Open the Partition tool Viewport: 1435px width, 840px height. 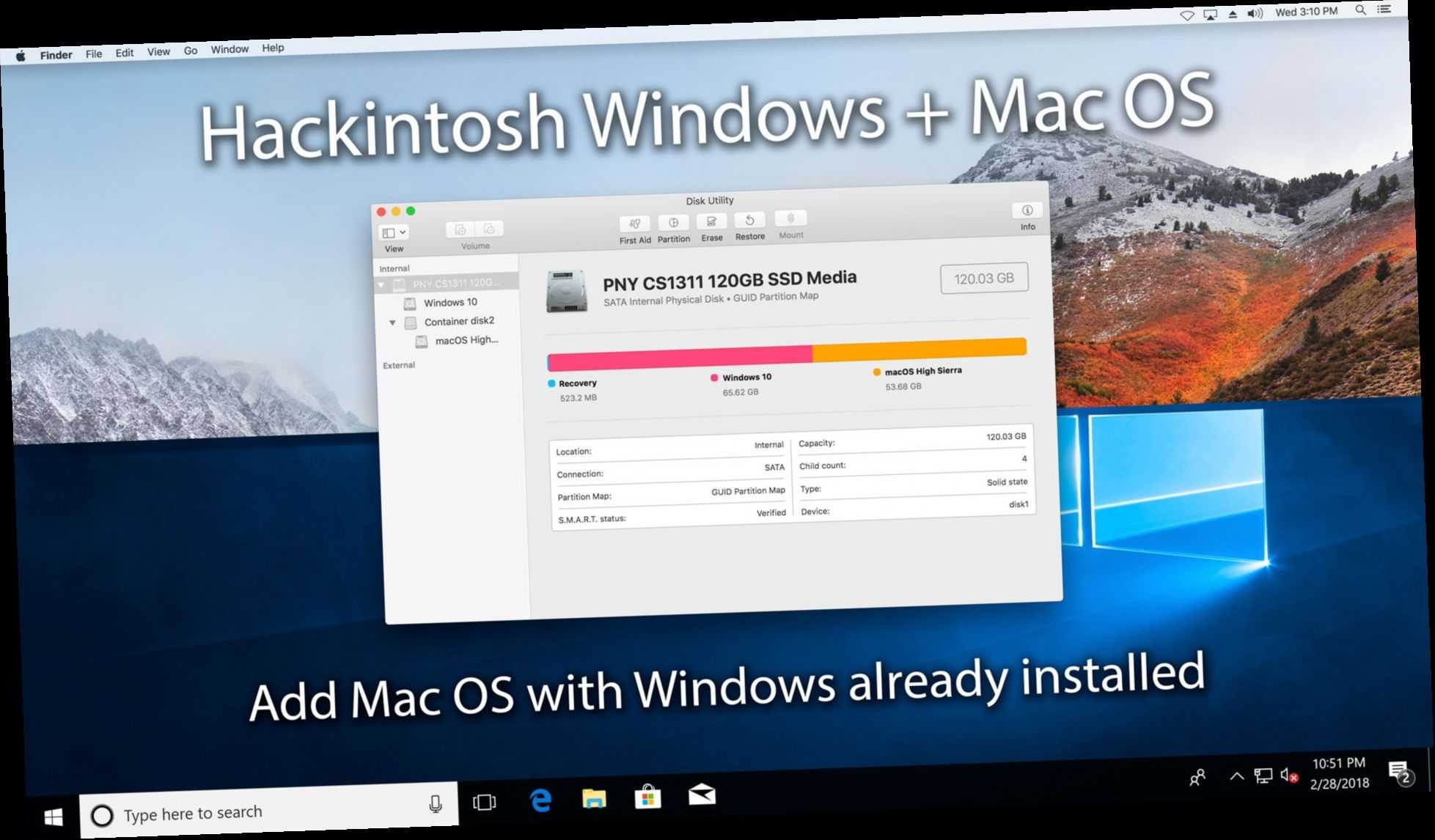673,223
